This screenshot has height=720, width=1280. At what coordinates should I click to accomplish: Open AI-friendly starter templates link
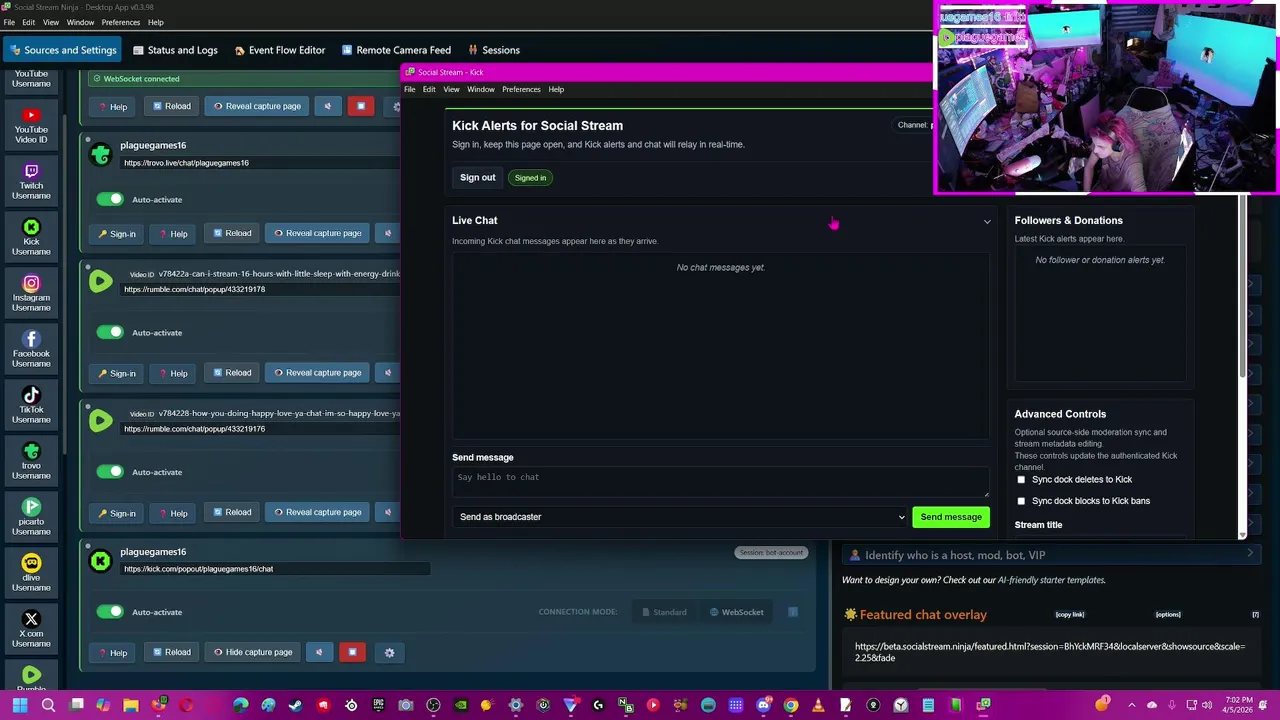pos(1051,580)
